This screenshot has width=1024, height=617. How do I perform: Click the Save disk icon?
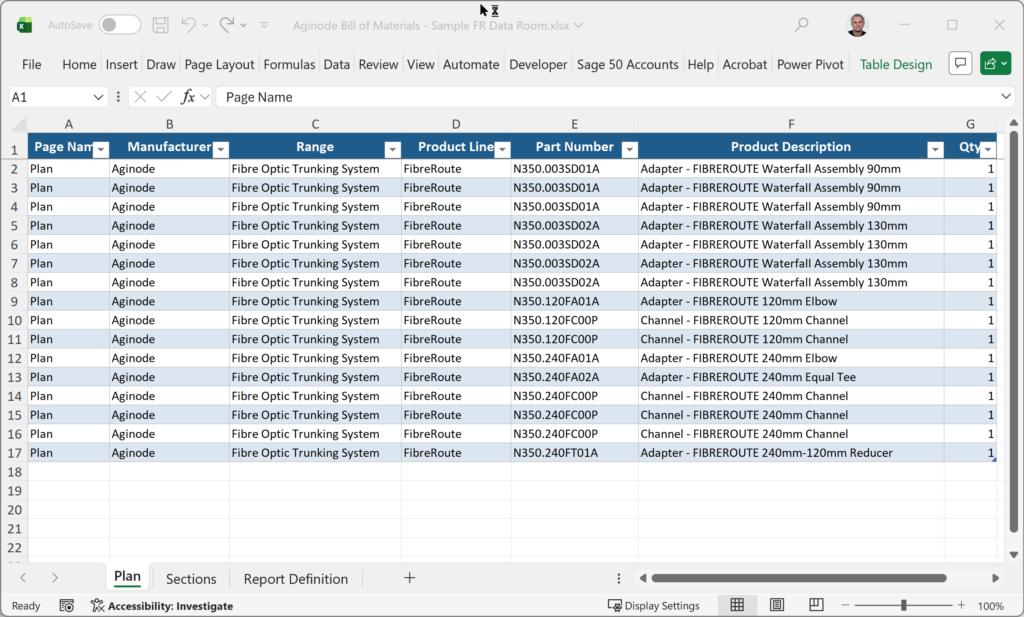(160, 25)
